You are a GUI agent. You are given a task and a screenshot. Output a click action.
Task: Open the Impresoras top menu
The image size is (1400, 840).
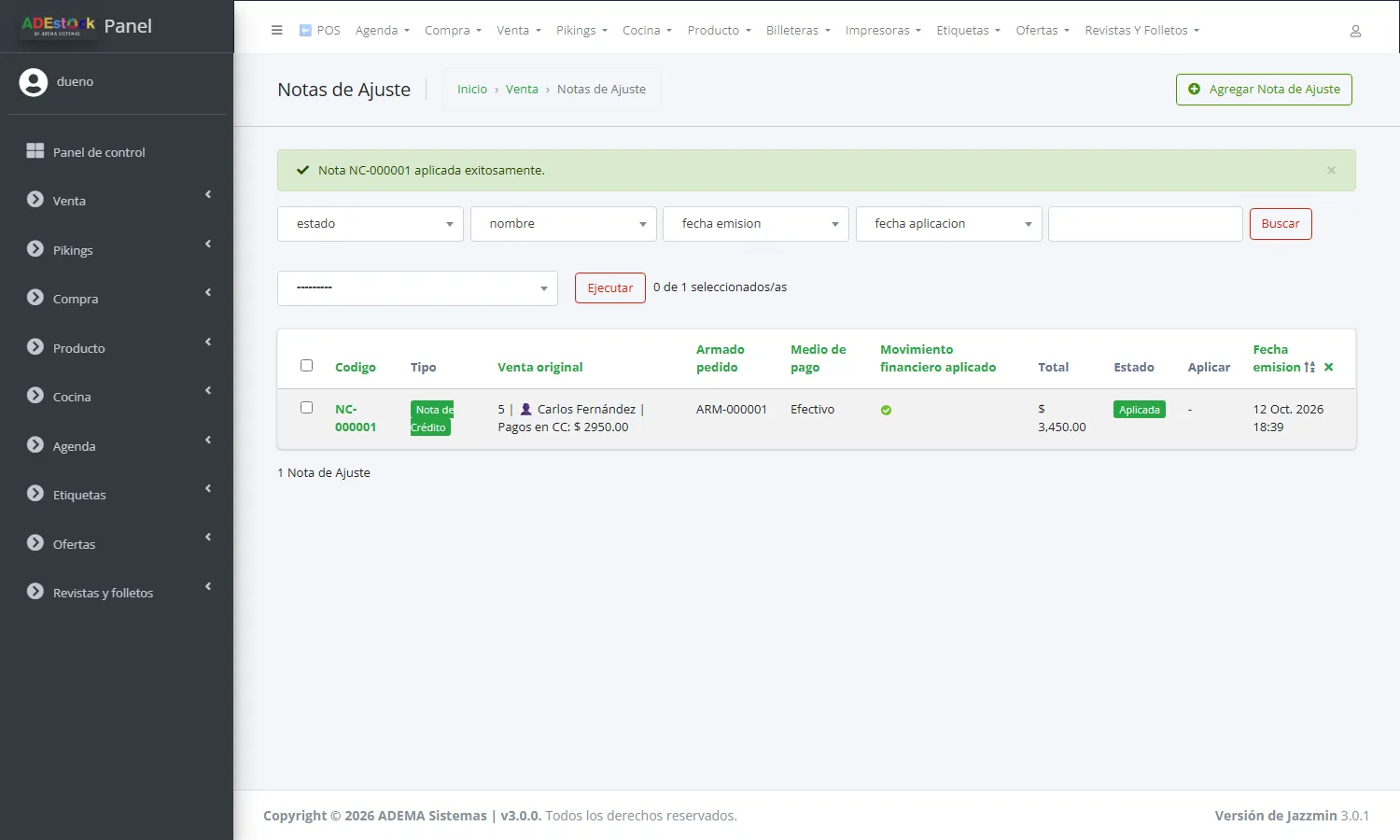coord(883,31)
